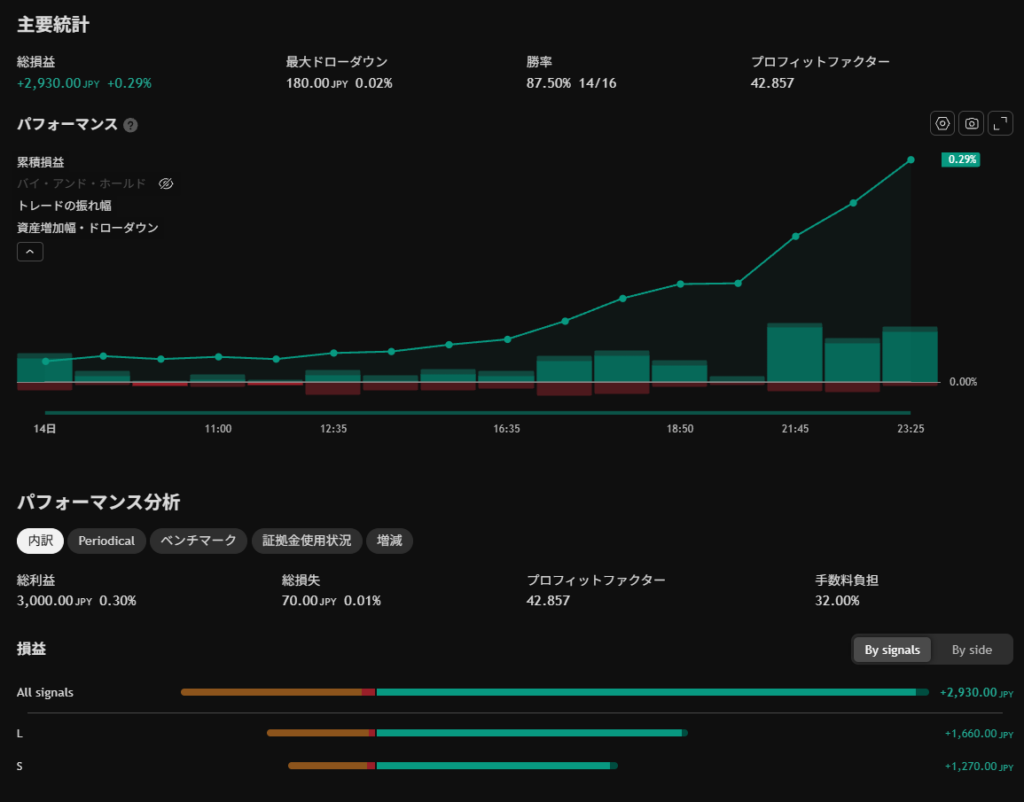Click the 手数料負担 32.00% value
This screenshot has height=802, width=1024.
837,601
